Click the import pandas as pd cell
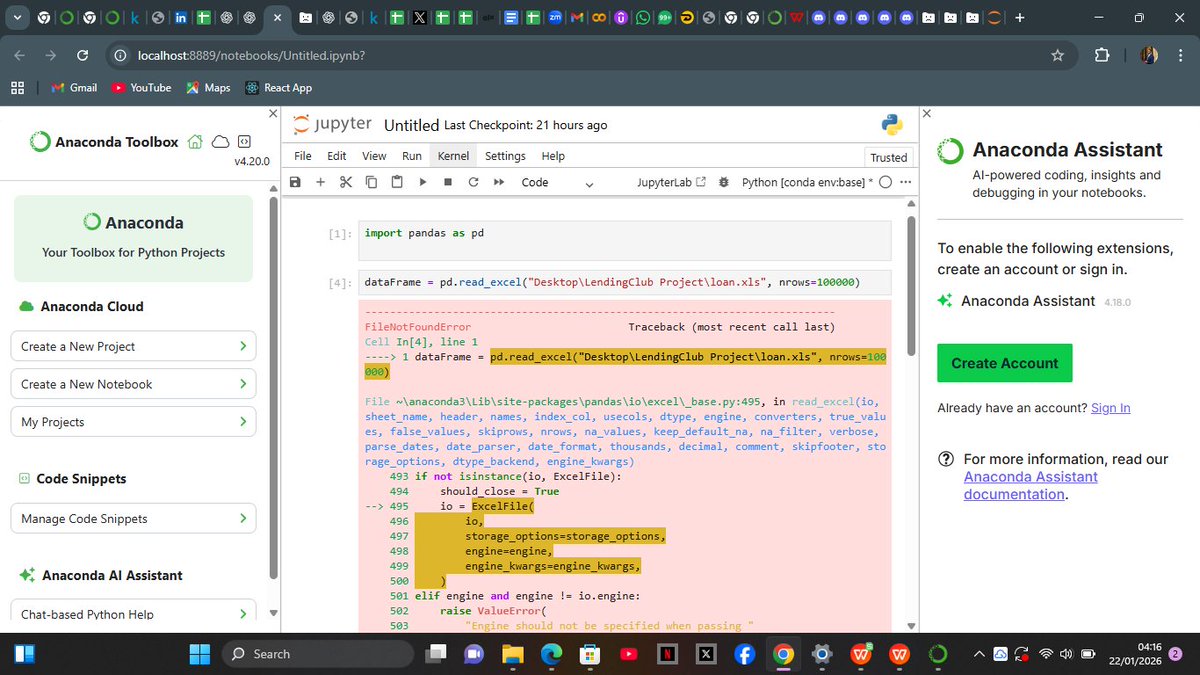 click(625, 240)
